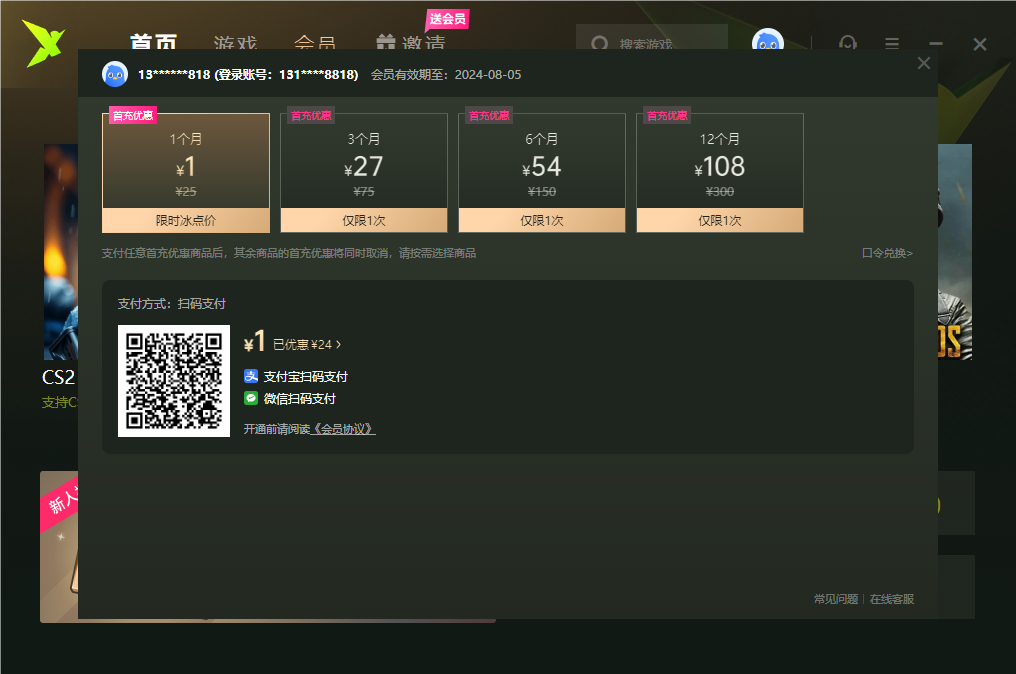Switch to the 首页 tab
Viewport: 1016px width, 674px height.
154,41
